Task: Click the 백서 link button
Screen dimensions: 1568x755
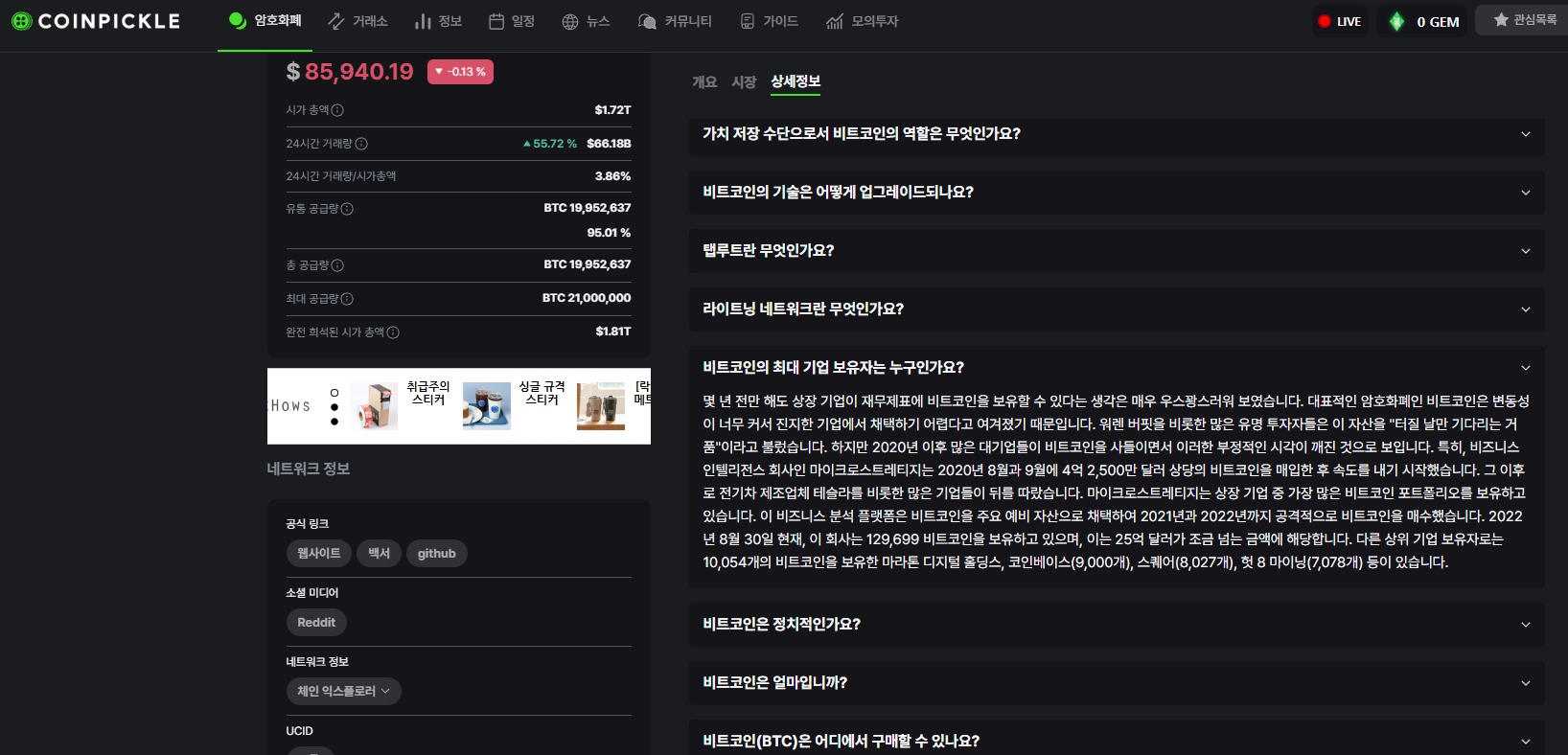Action: pyautogui.click(x=379, y=553)
